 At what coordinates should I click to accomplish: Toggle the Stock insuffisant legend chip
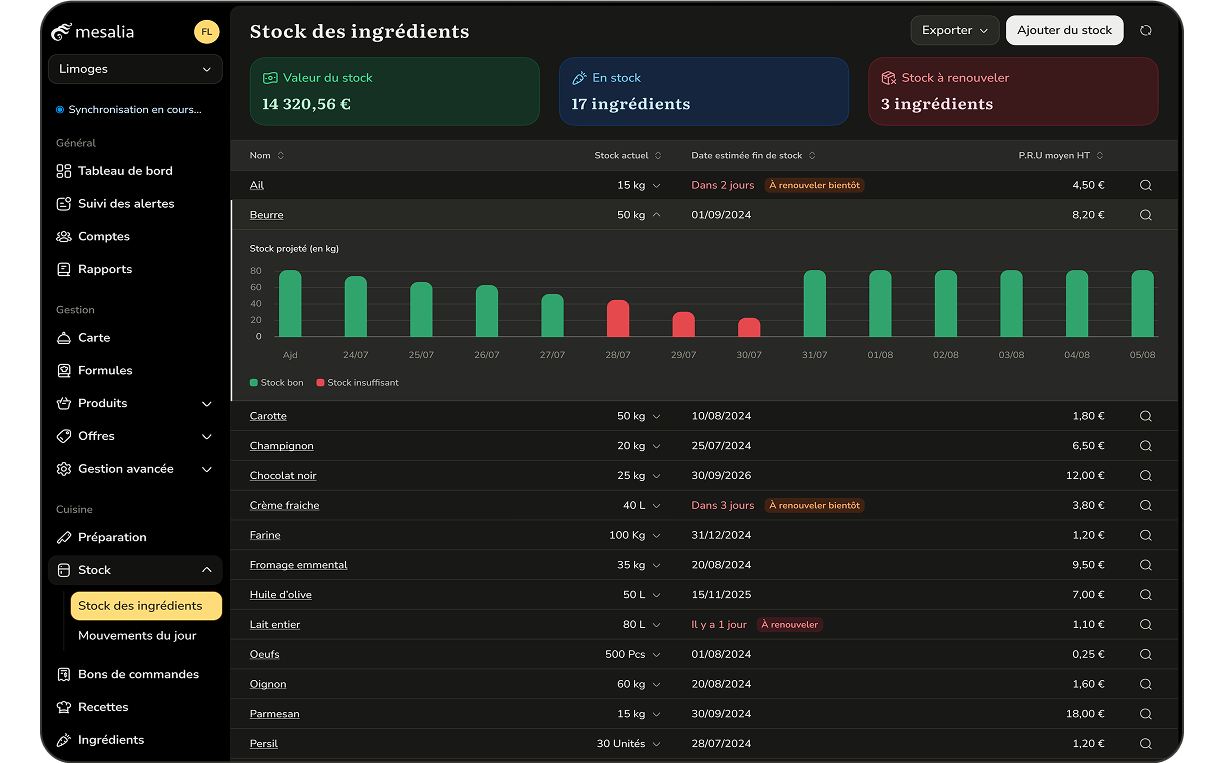point(357,382)
